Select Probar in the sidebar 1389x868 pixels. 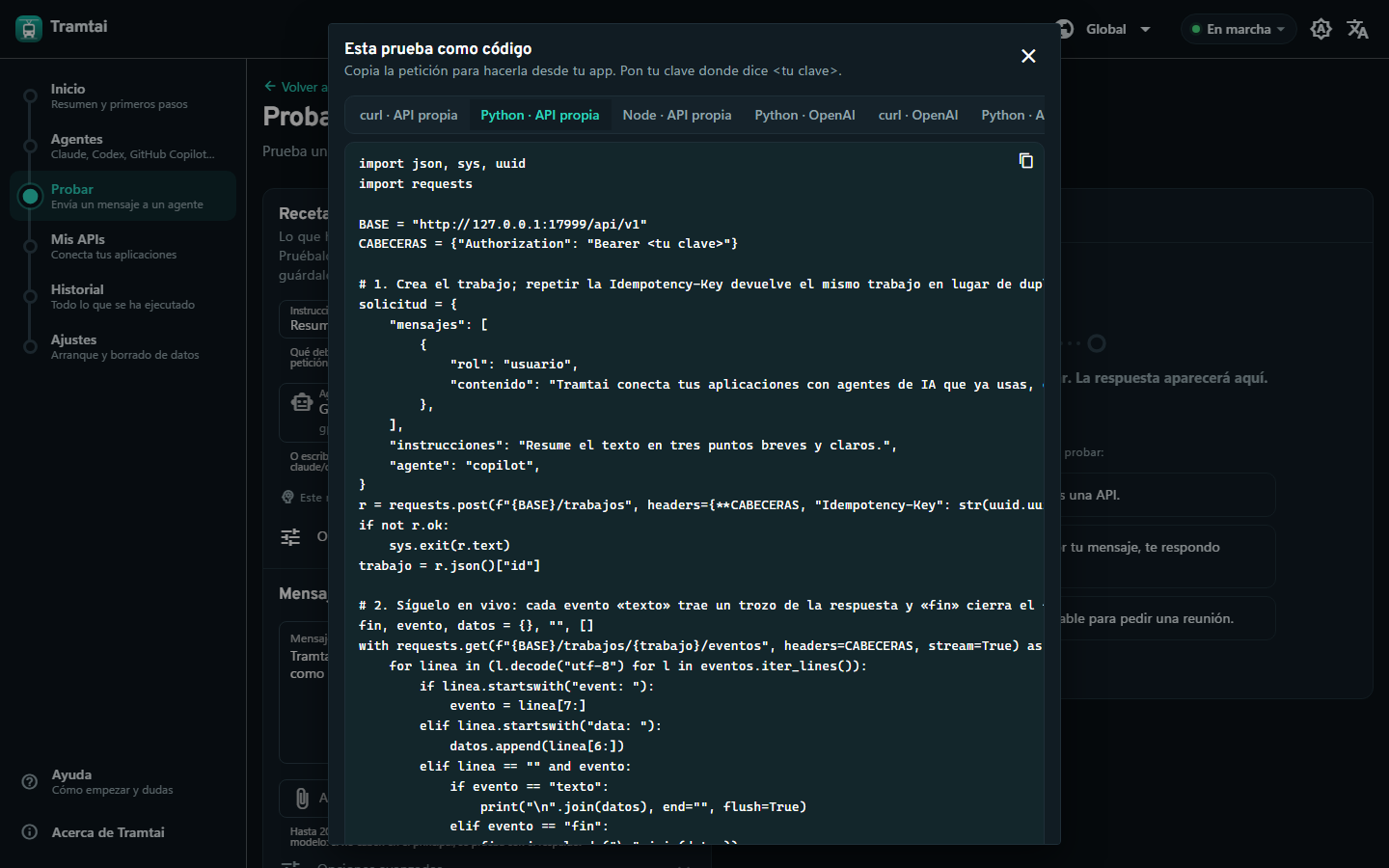(123, 196)
